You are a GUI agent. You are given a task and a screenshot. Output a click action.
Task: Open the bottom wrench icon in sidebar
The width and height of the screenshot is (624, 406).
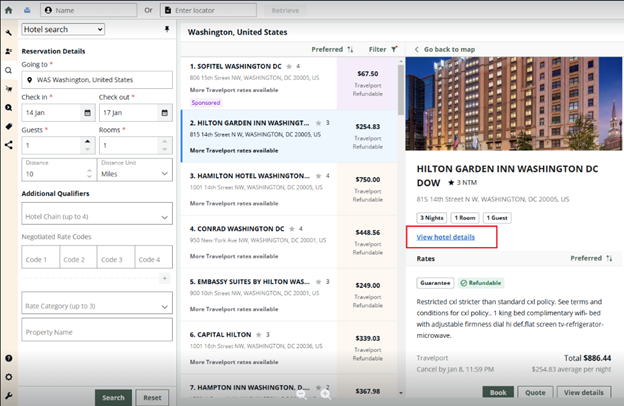click(8, 396)
